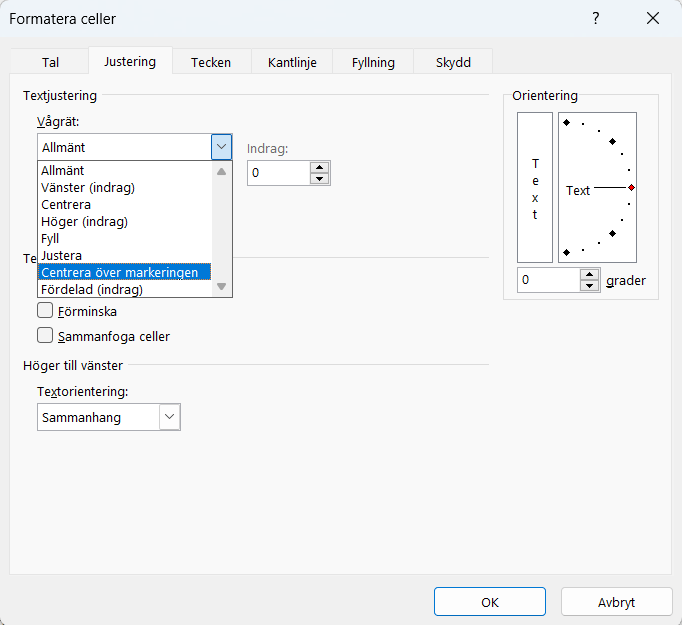This screenshot has height=625, width=682.
Task: Increase the grader degree value
Action: [x=589, y=274]
